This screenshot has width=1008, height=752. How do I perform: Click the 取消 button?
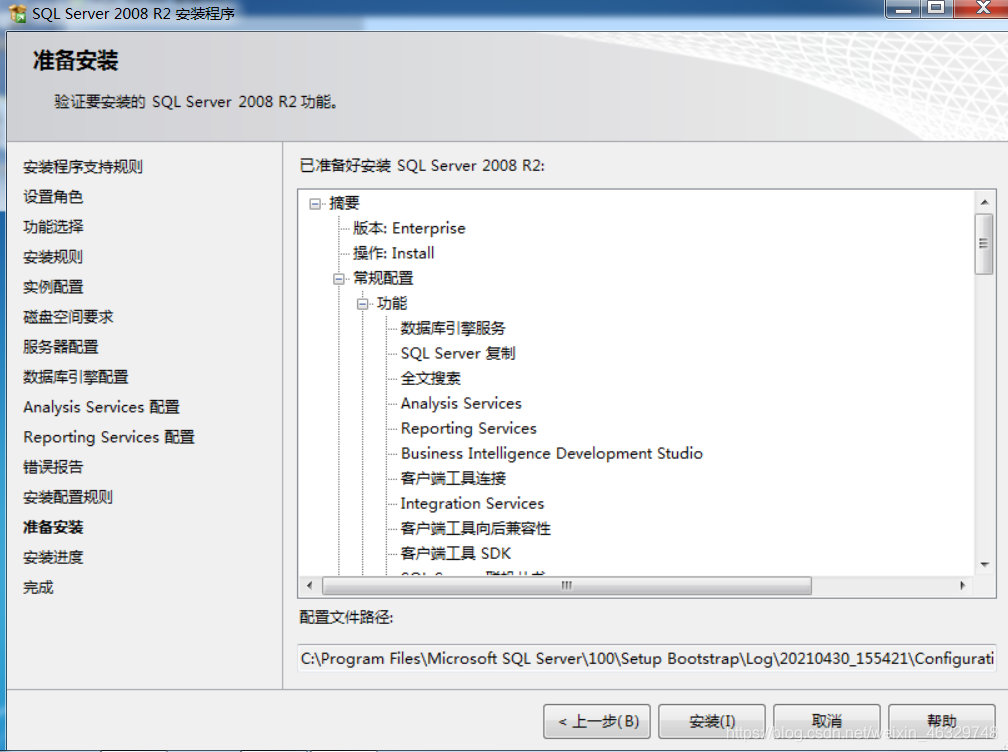coord(826,721)
